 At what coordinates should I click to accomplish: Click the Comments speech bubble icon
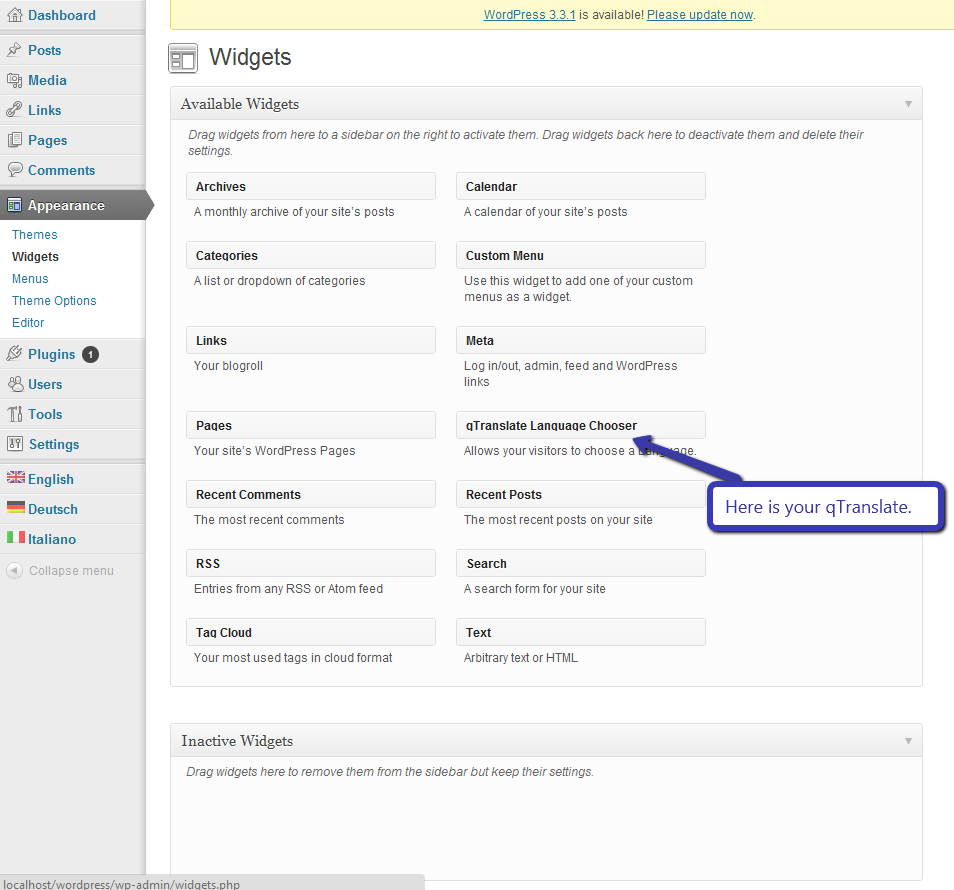coord(15,170)
